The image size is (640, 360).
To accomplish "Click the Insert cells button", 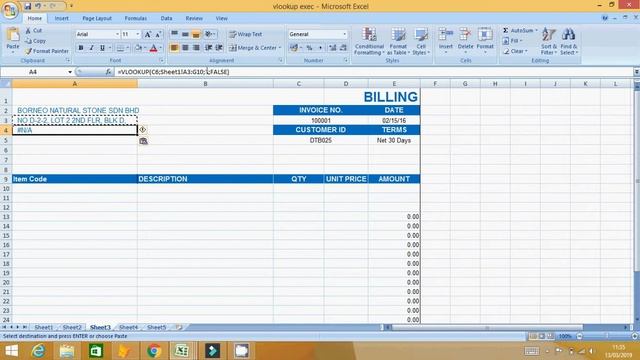I will 446,40.
